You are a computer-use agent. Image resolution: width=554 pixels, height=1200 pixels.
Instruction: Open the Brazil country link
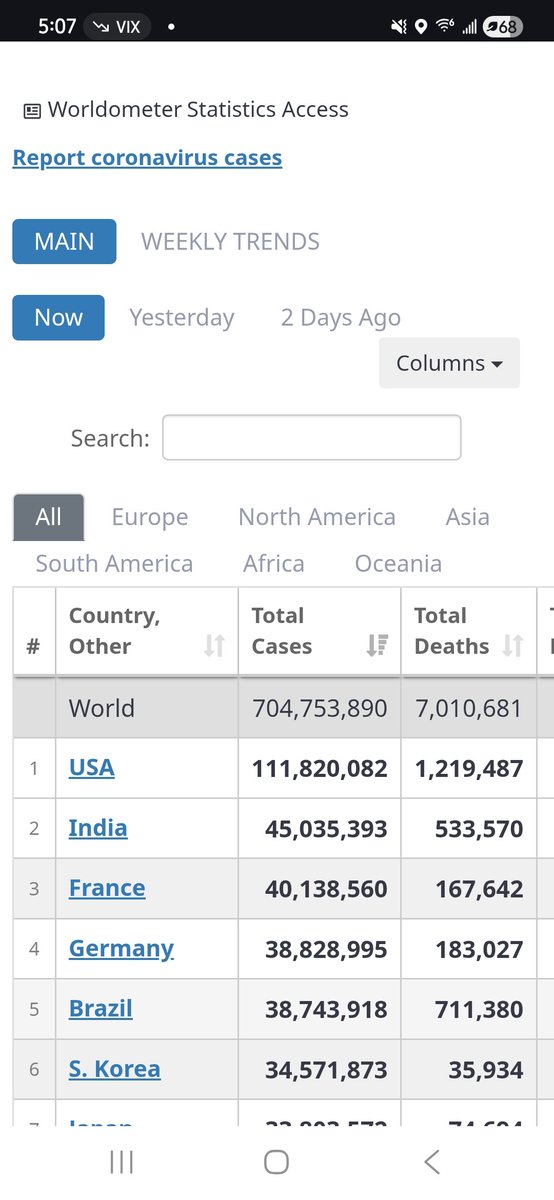(100, 1008)
